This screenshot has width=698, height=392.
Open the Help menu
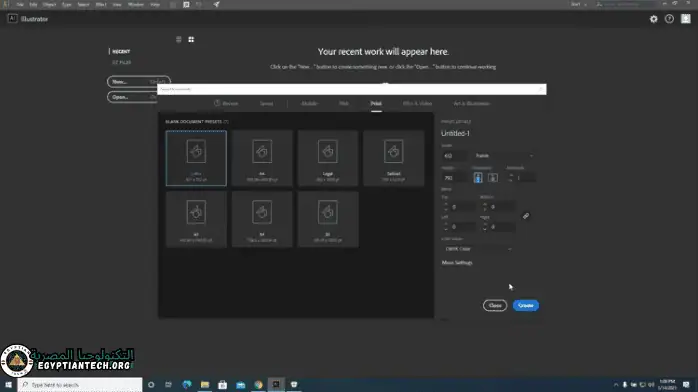point(155,4)
